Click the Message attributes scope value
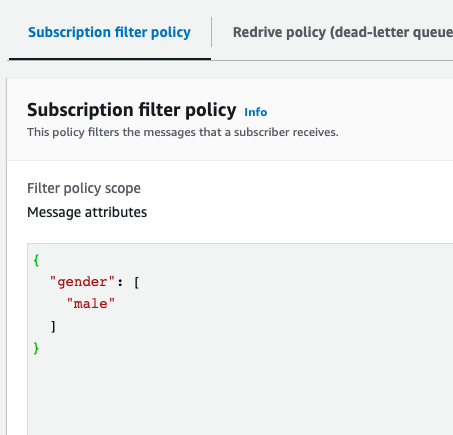This screenshot has width=453, height=435. (87, 212)
